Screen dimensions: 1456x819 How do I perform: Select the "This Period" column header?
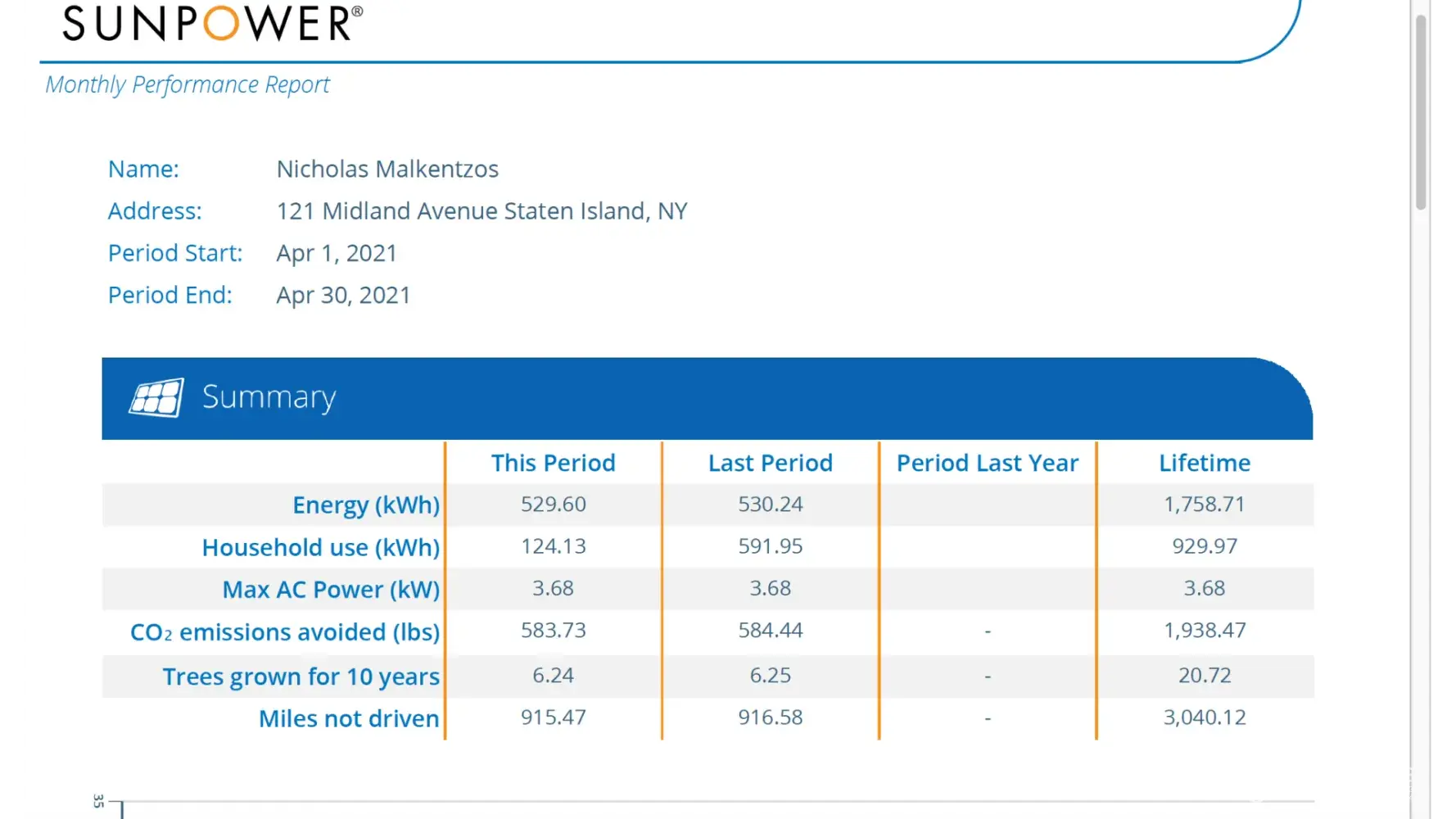point(553,464)
